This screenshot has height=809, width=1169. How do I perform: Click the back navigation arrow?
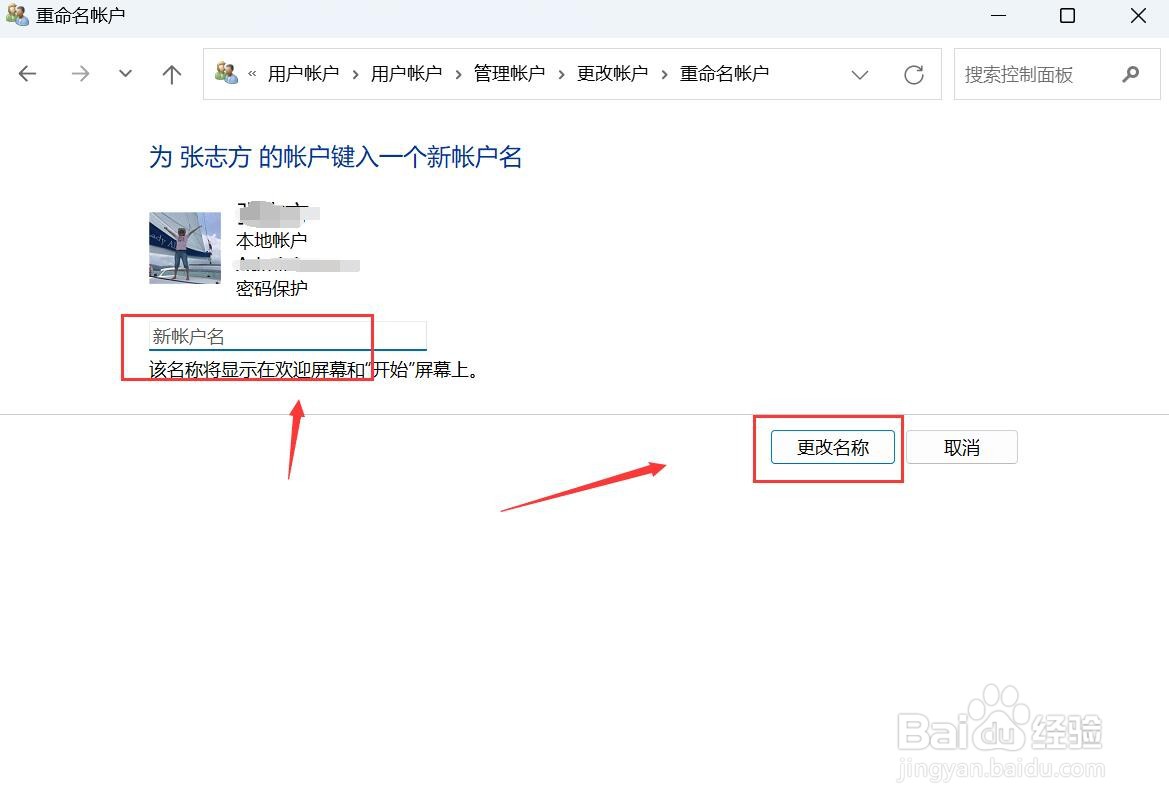[27, 73]
